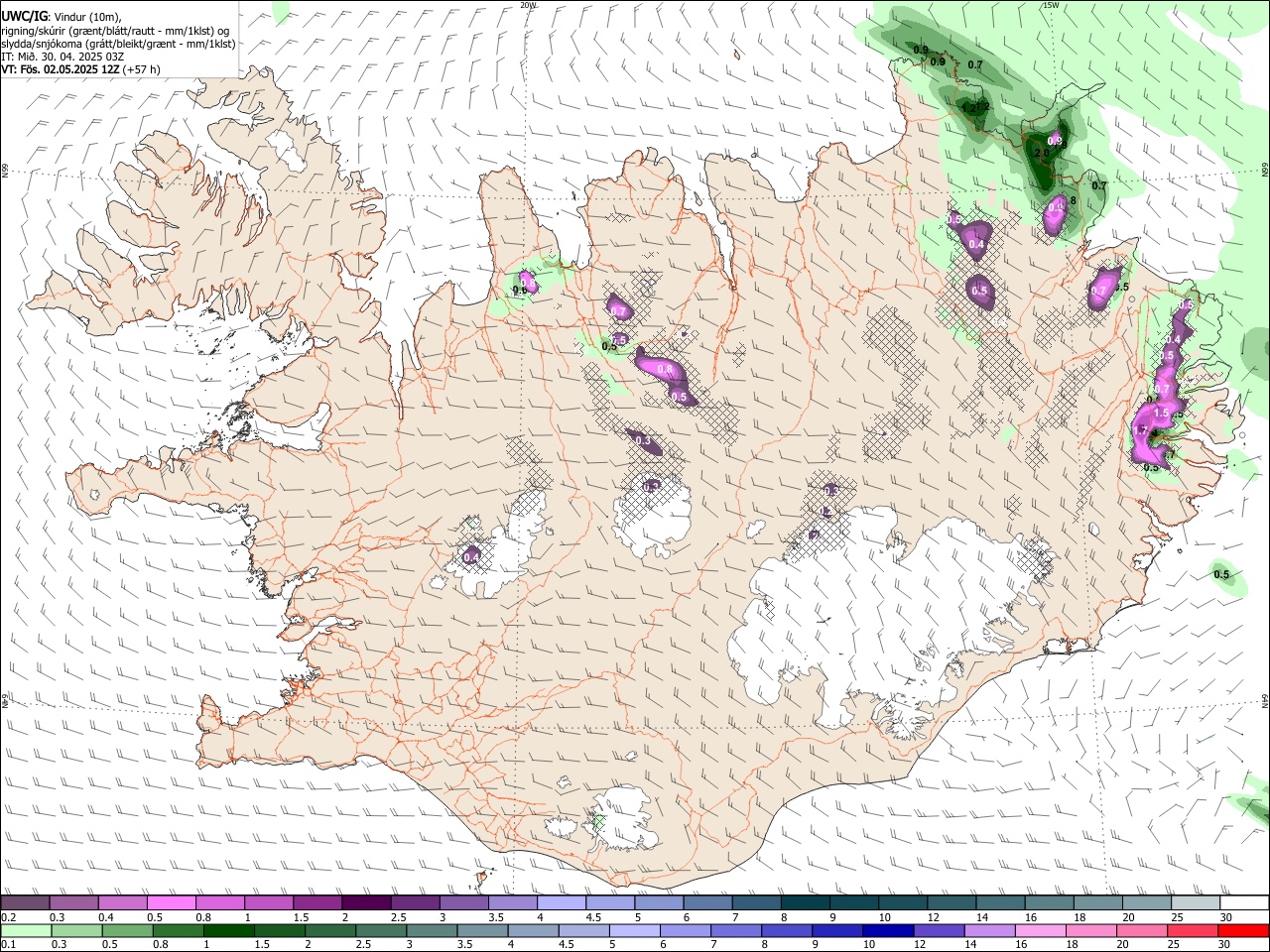Click the 1.7 snowfall value in the Eastfjords
Image resolution: width=1270 pixels, height=952 pixels.
coord(1142,431)
